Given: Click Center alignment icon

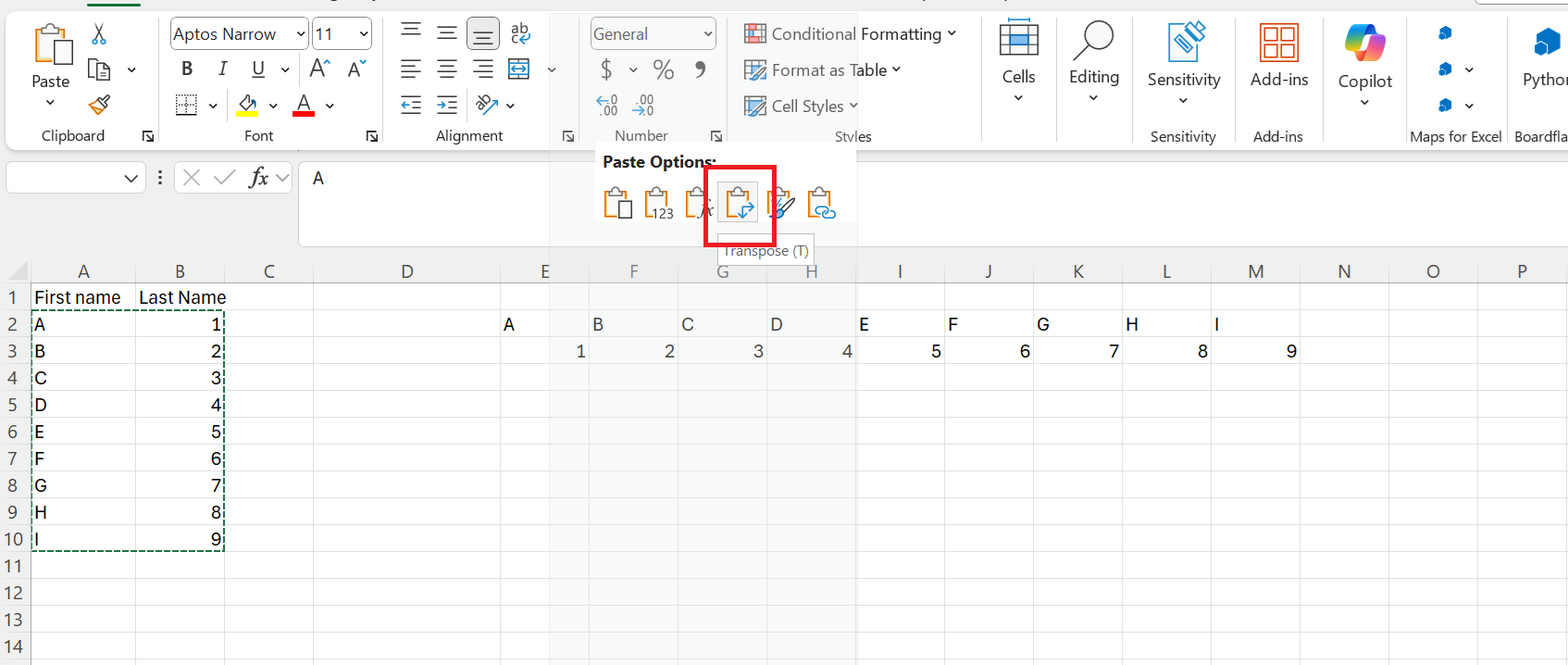Looking at the screenshot, I should point(447,69).
